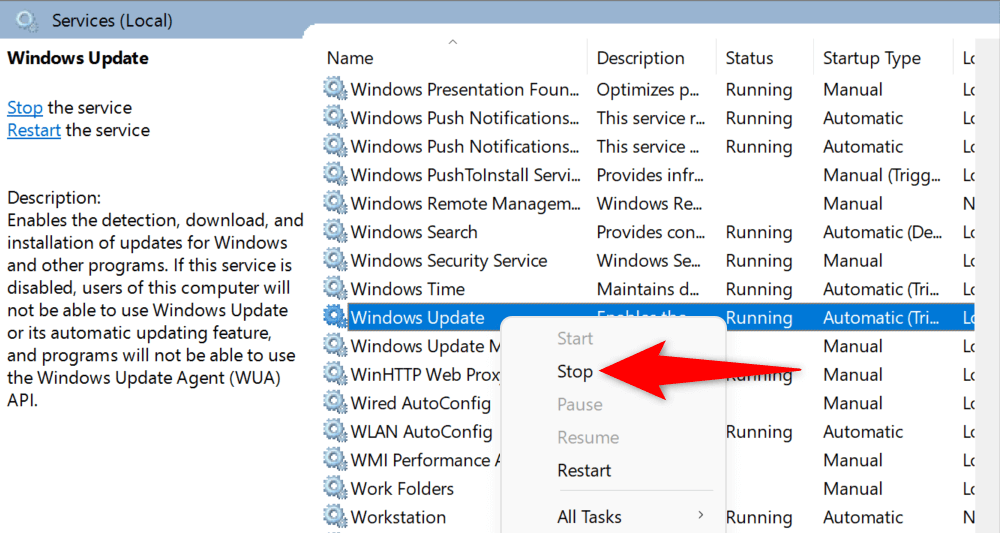Click 'Optimizes p...' description cell
This screenshot has width=1000, height=533.
coord(647,89)
